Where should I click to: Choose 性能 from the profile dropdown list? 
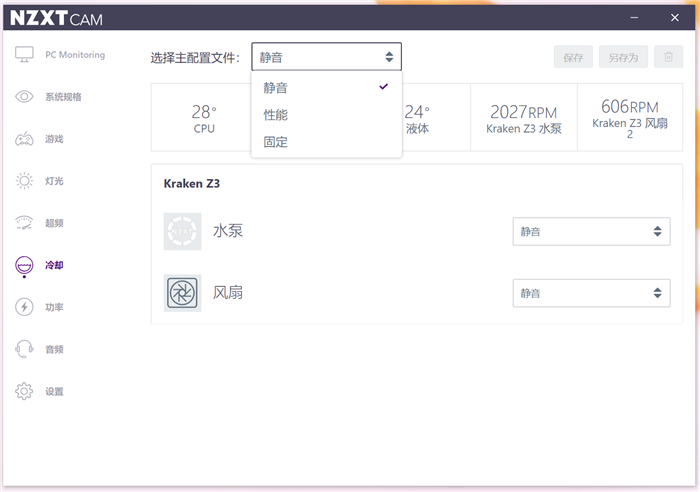(326, 115)
